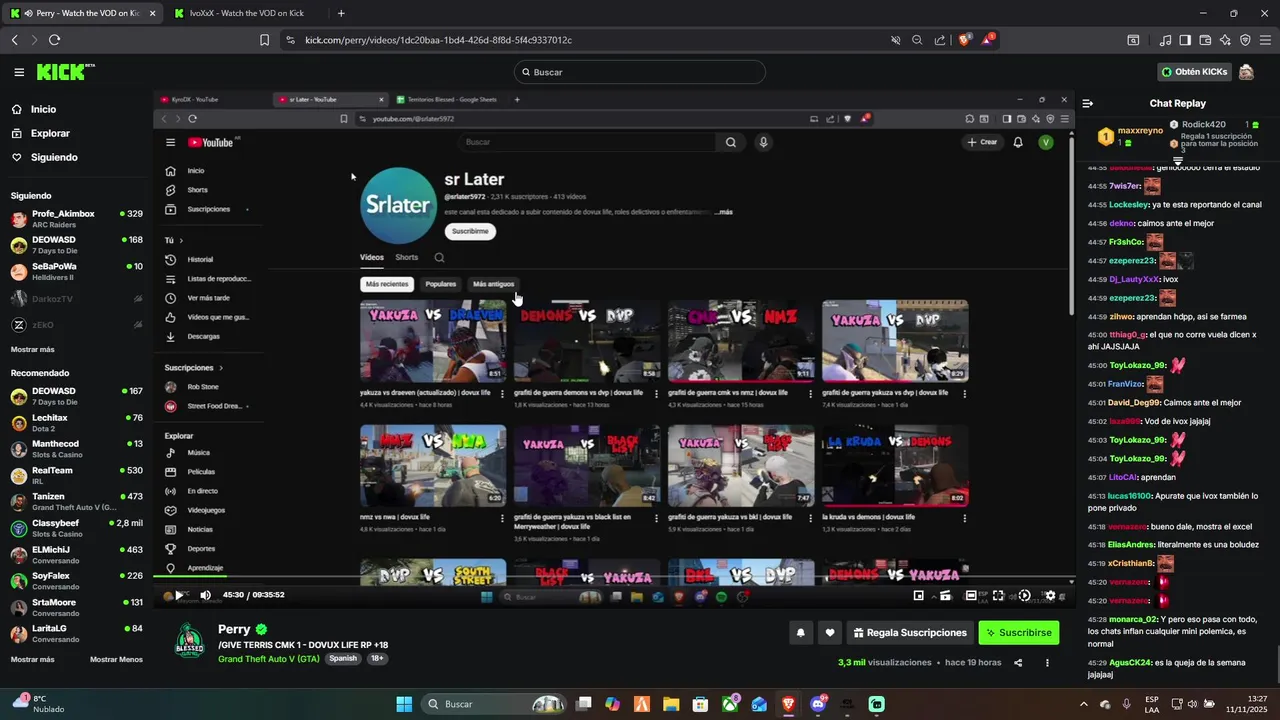
Task: Click the KICK logo
Action: (64, 72)
